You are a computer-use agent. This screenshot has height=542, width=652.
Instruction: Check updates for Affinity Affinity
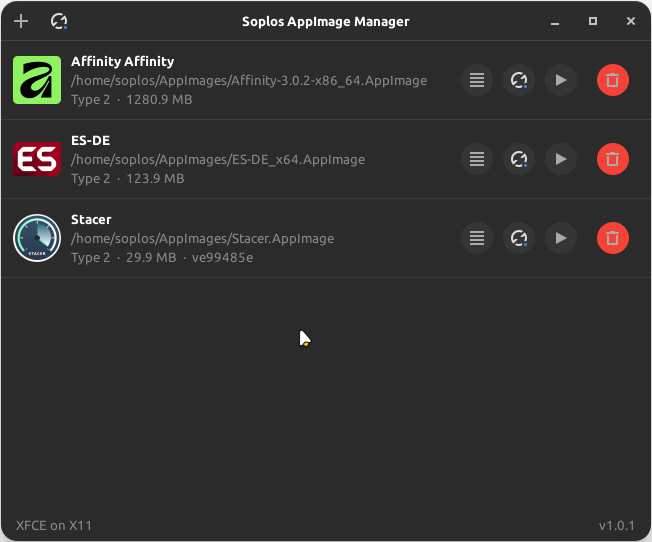tap(519, 80)
